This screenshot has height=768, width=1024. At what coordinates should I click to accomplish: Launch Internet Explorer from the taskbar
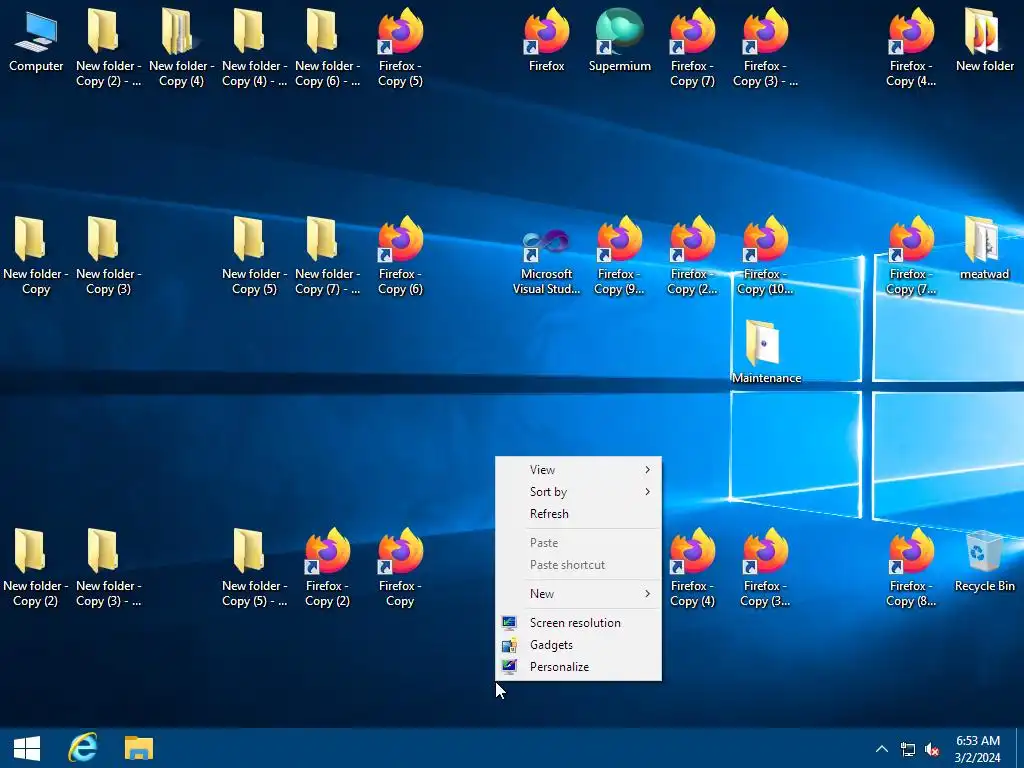[x=83, y=748]
